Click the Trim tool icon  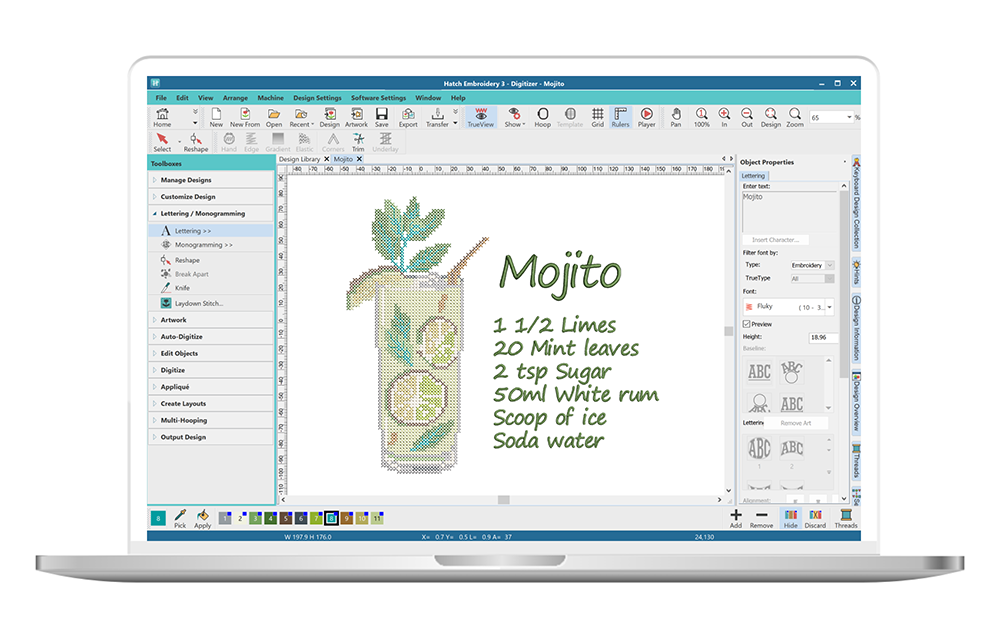click(x=358, y=141)
